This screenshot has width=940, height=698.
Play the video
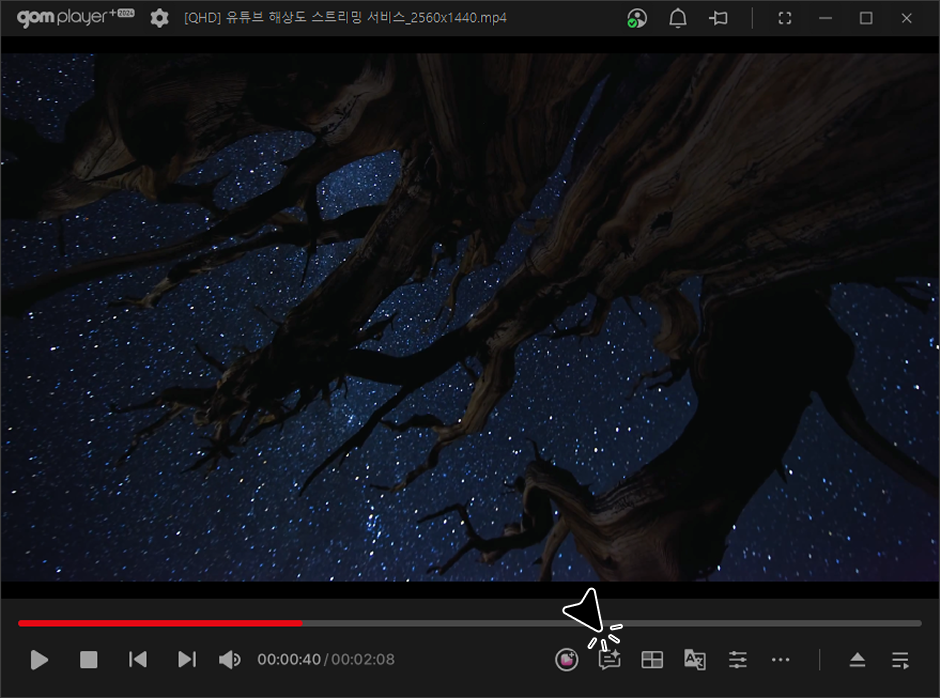(x=39, y=660)
